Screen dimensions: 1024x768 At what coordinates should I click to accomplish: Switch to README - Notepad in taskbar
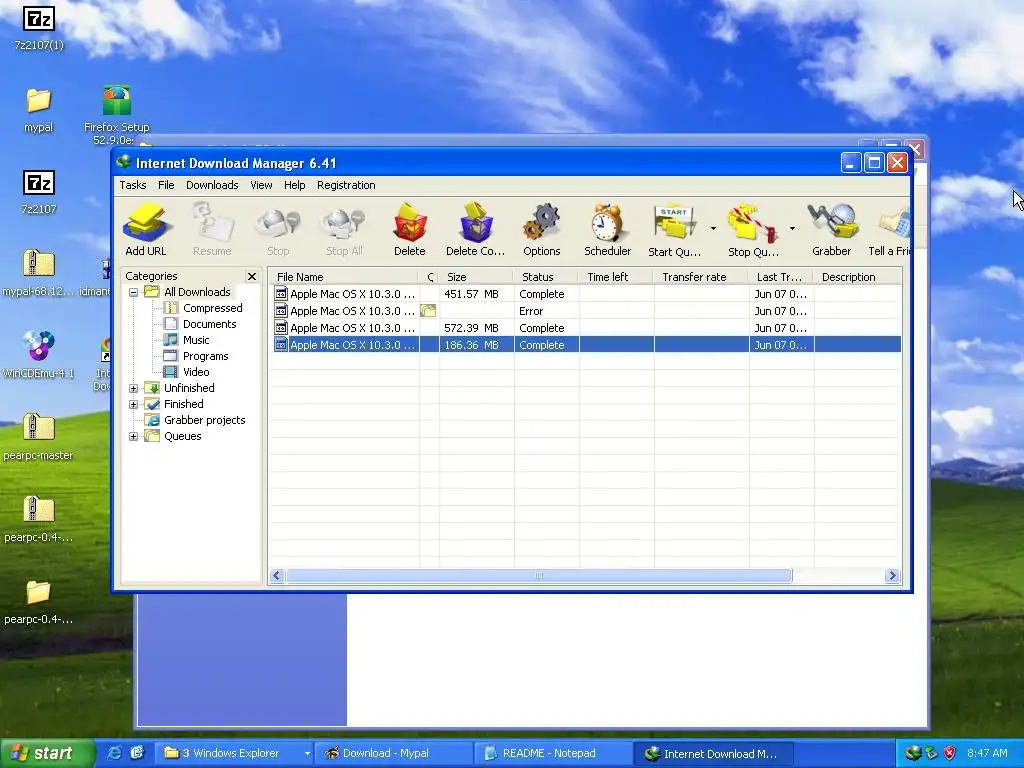(552, 753)
